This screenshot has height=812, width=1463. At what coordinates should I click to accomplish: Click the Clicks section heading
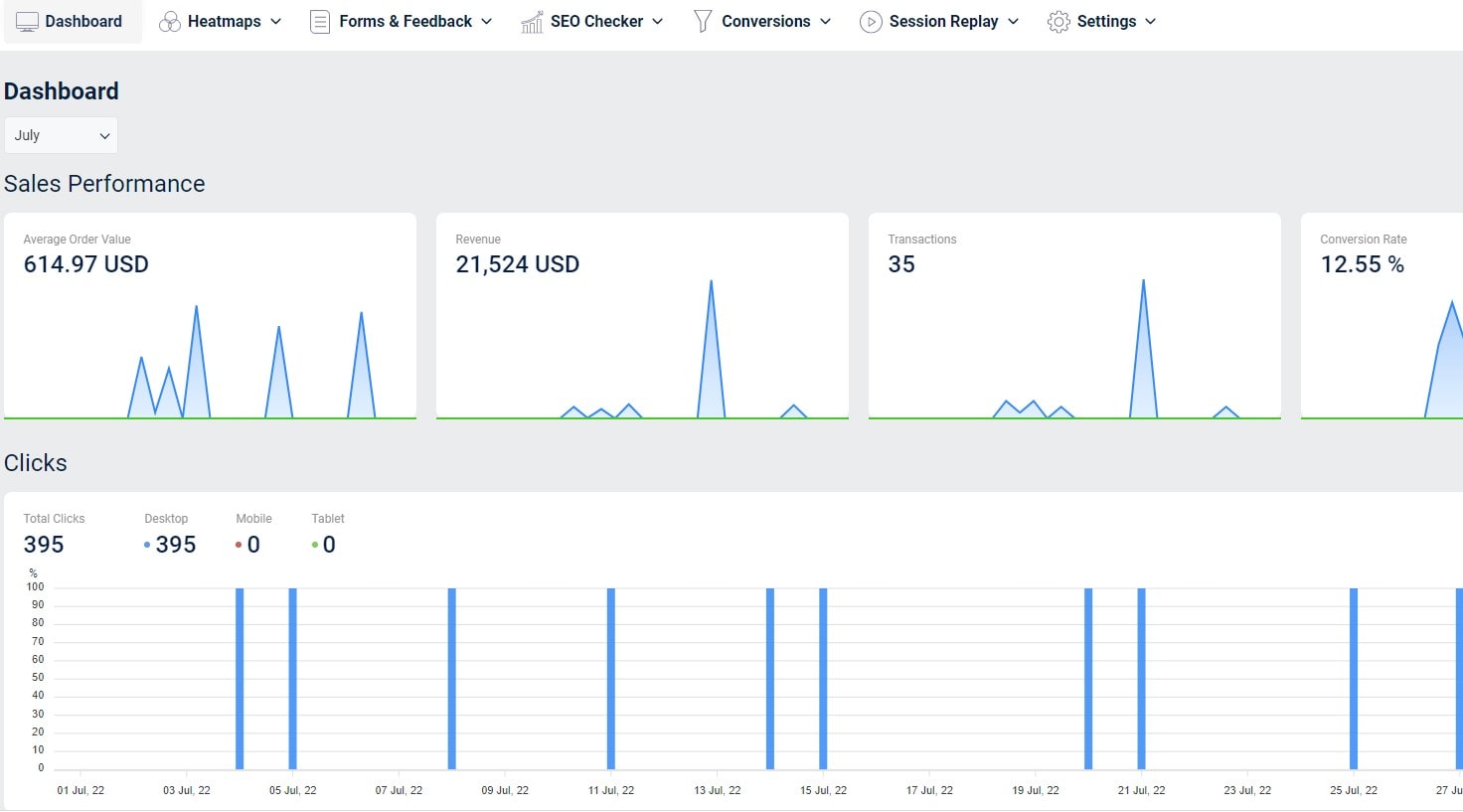point(36,463)
